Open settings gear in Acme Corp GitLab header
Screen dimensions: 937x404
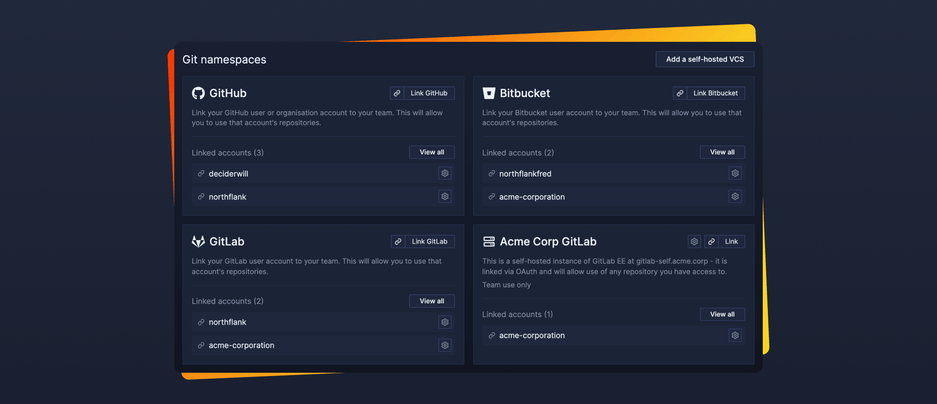[x=694, y=241]
